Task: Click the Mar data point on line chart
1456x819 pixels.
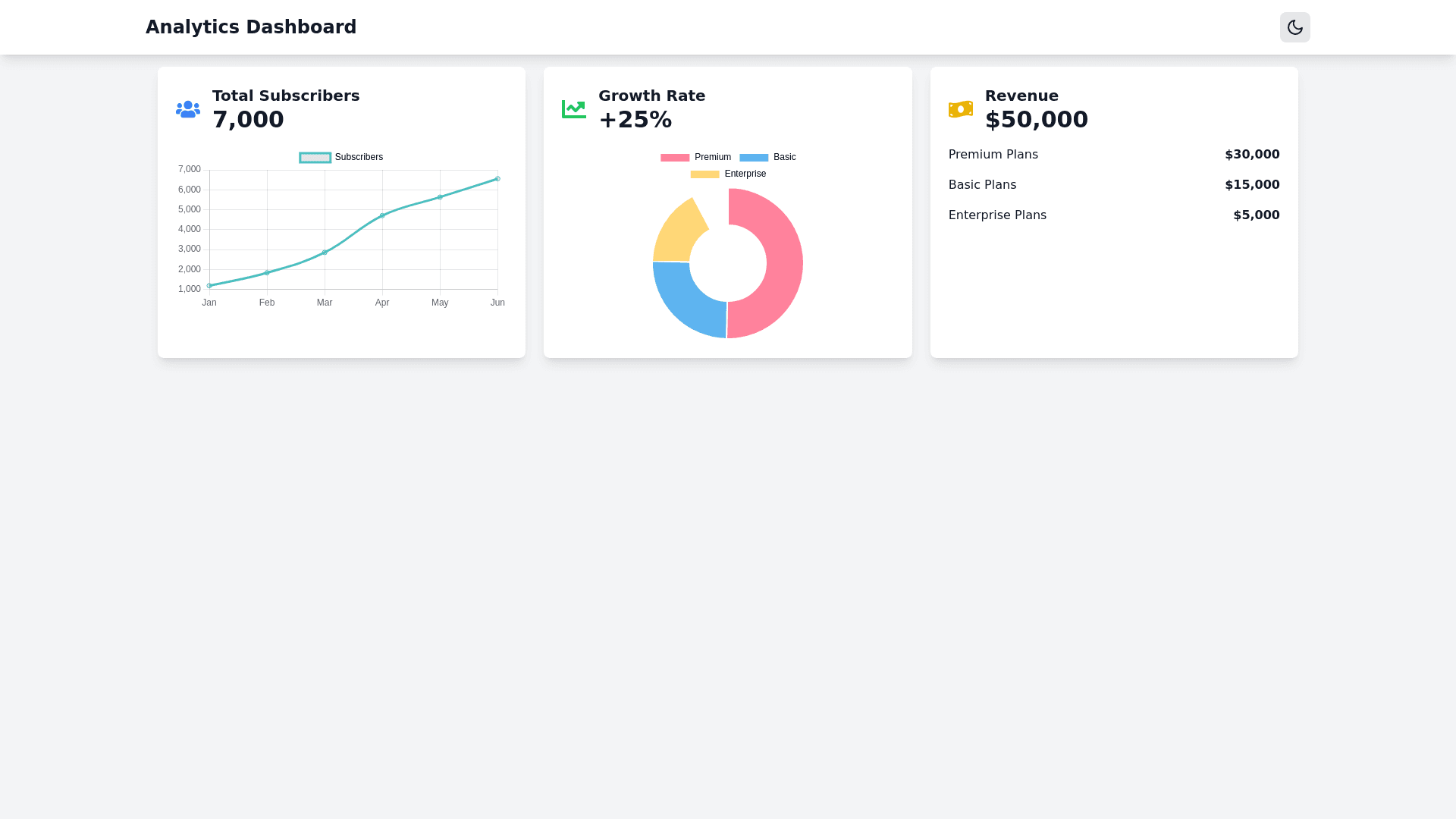Action: [x=325, y=253]
